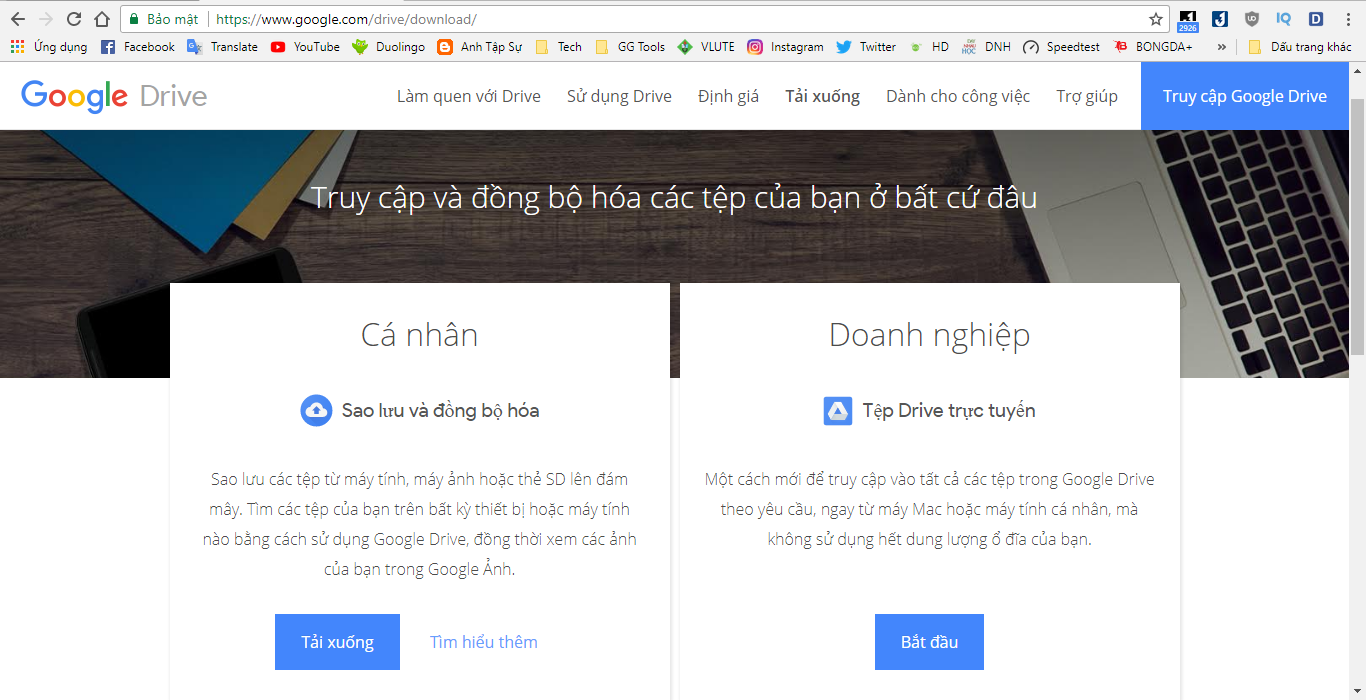Open the Translate bookmark
The width and height of the screenshot is (1366, 700).
click(222, 47)
